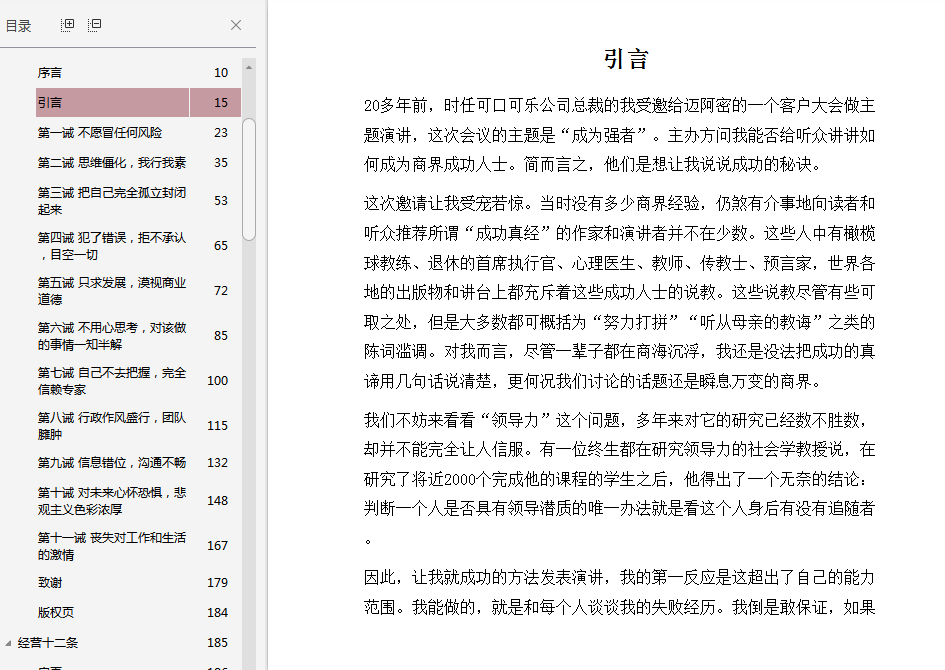Screen dimensions: 945x670
Task: Click the collapse-all icon in contents header
Action: (95, 25)
